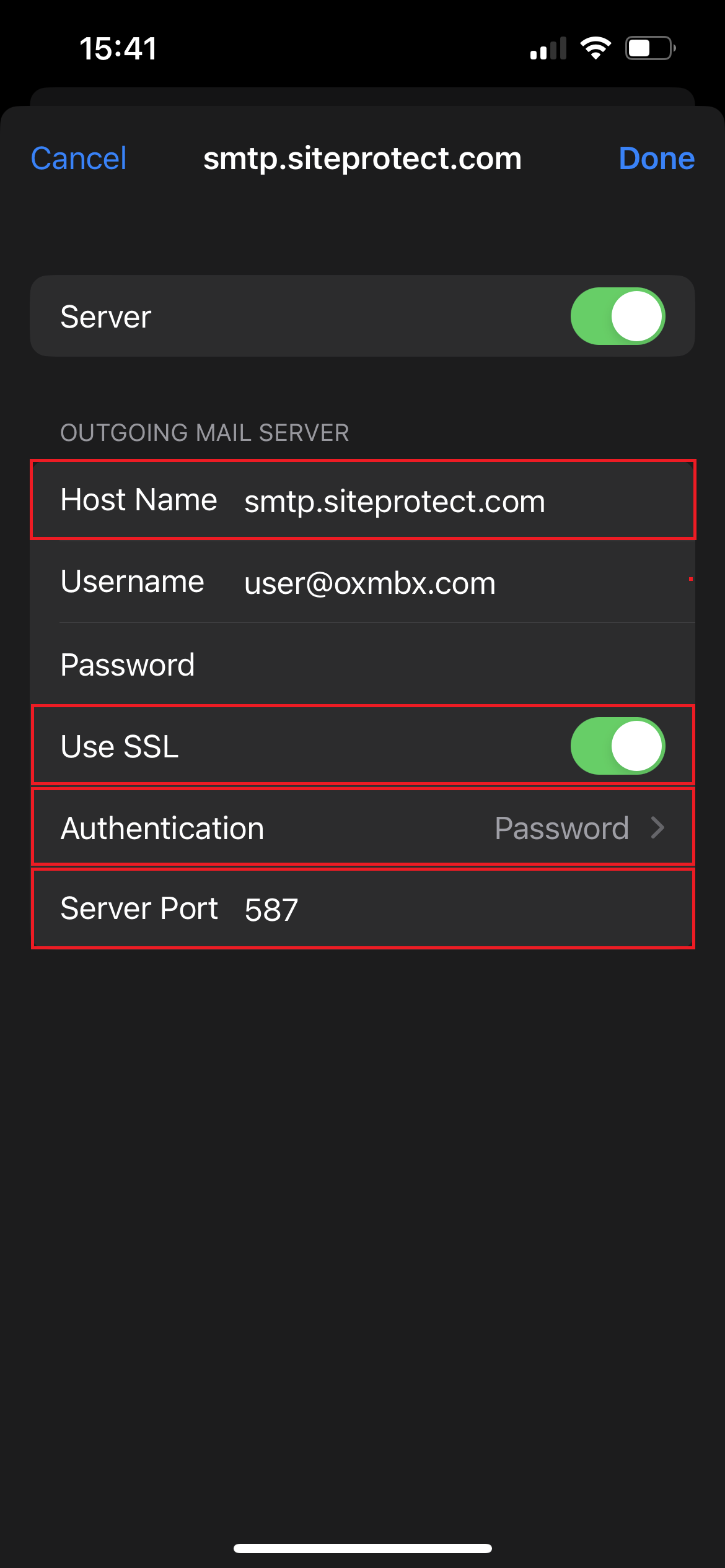Toggle the Server switch off
This screenshot has height=1568, width=725.
click(617, 316)
